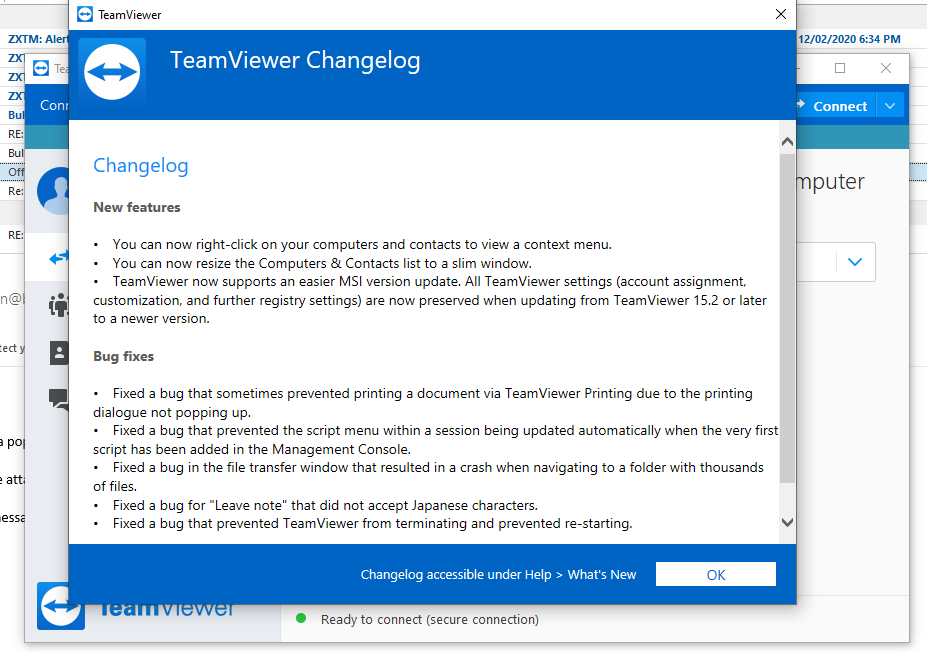The image size is (927, 653).
Task: Click the "Bug fixes" section heading
Action: 124,356
